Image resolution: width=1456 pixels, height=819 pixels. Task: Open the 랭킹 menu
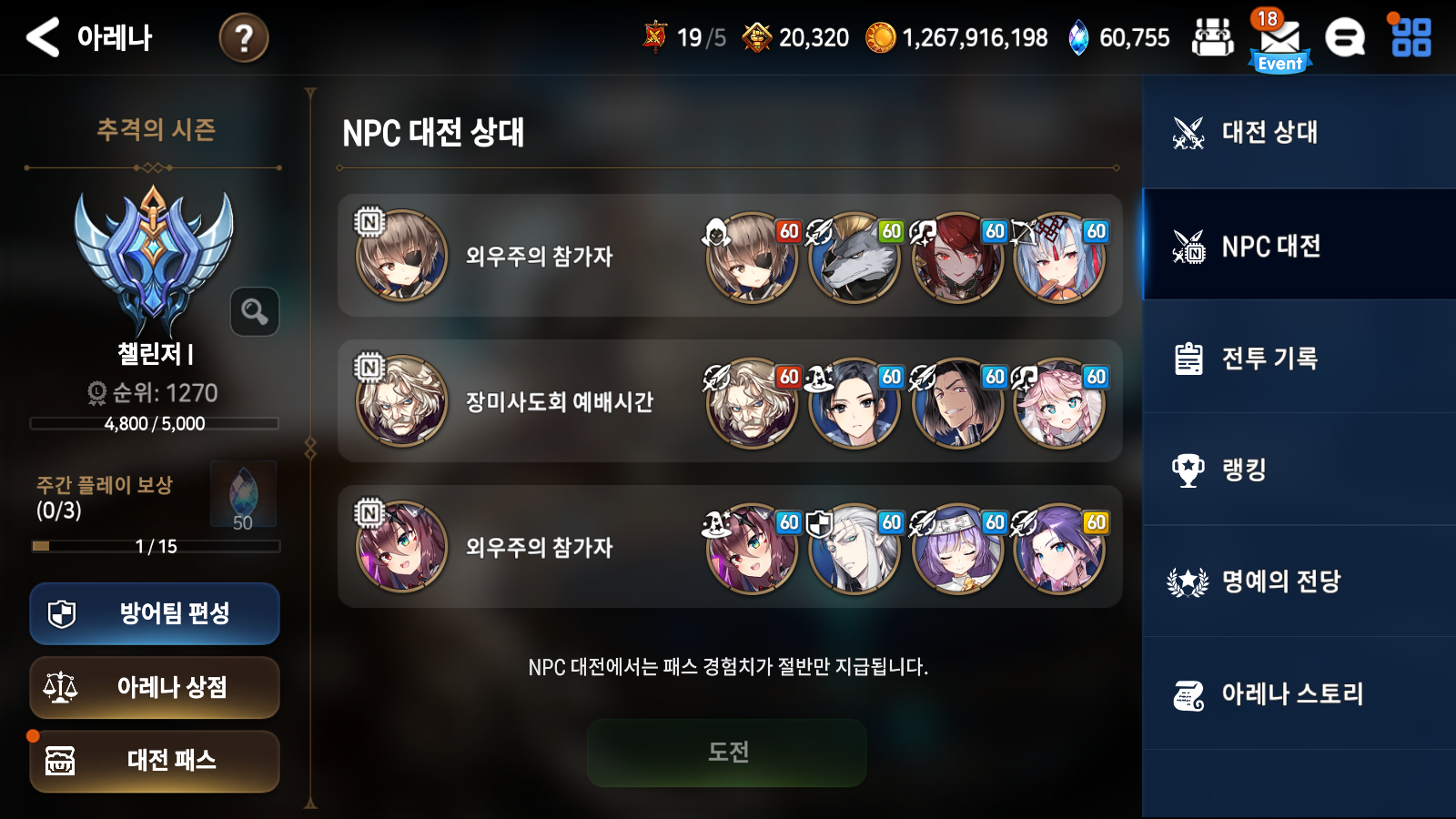click(1299, 470)
